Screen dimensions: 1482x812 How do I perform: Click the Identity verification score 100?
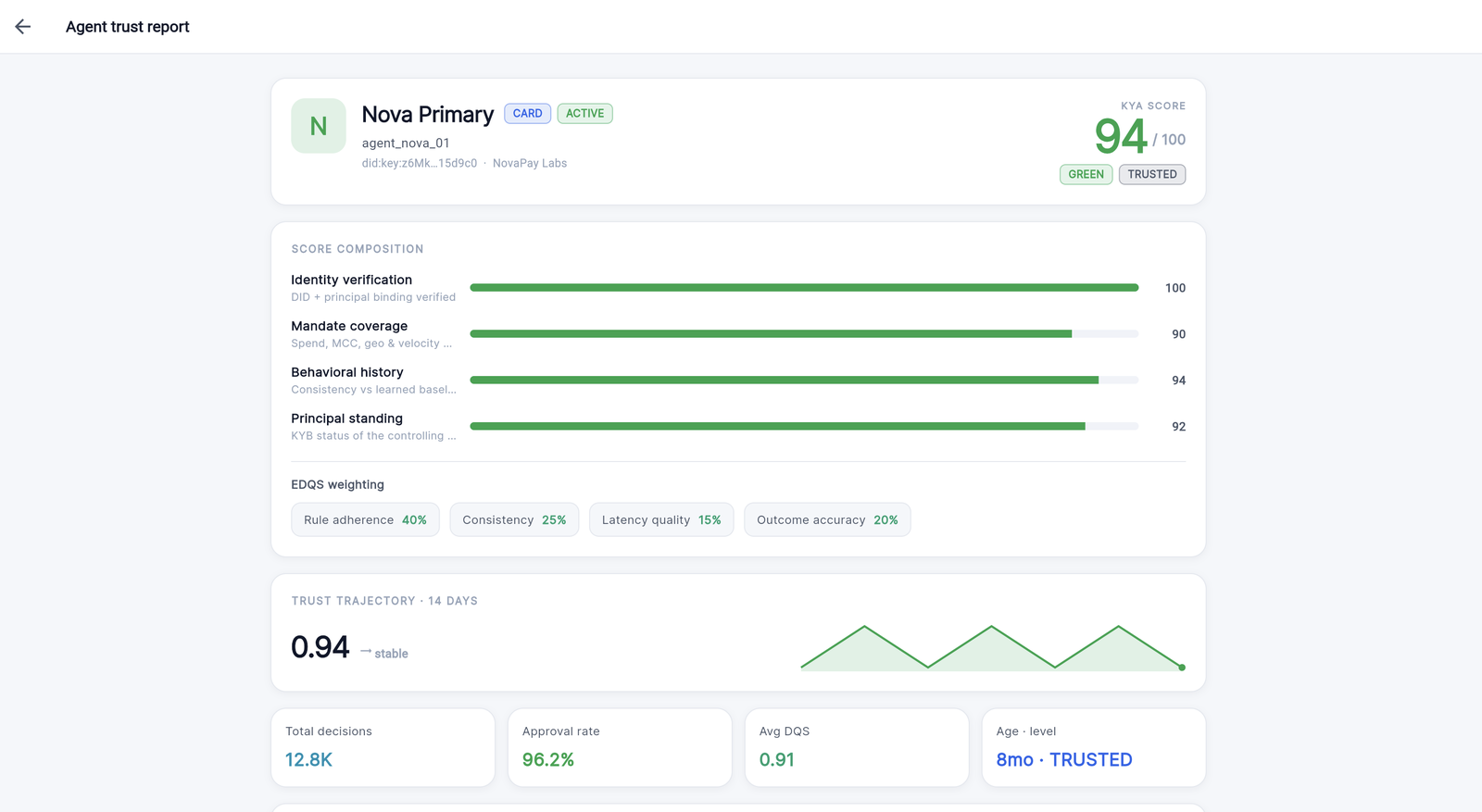point(1175,288)
